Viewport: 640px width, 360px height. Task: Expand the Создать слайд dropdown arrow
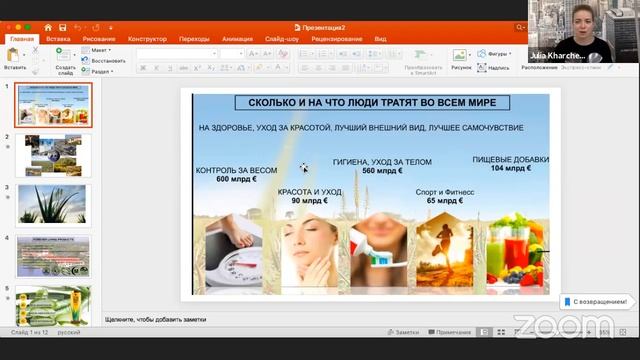[74, 55]
